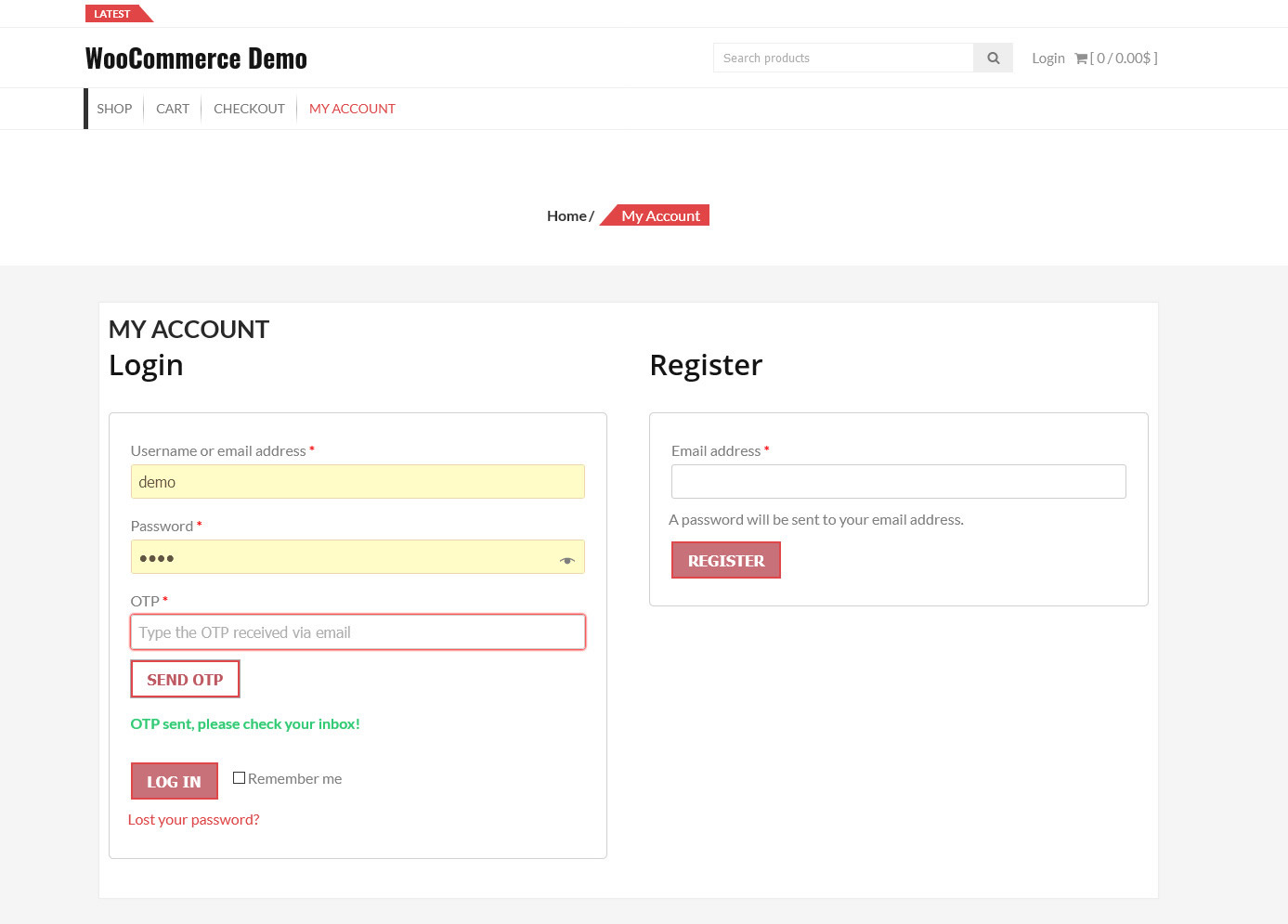Screen dimensions: 1288x924
Task: Click the Home breadcrumb link
Action: [566, 215]
